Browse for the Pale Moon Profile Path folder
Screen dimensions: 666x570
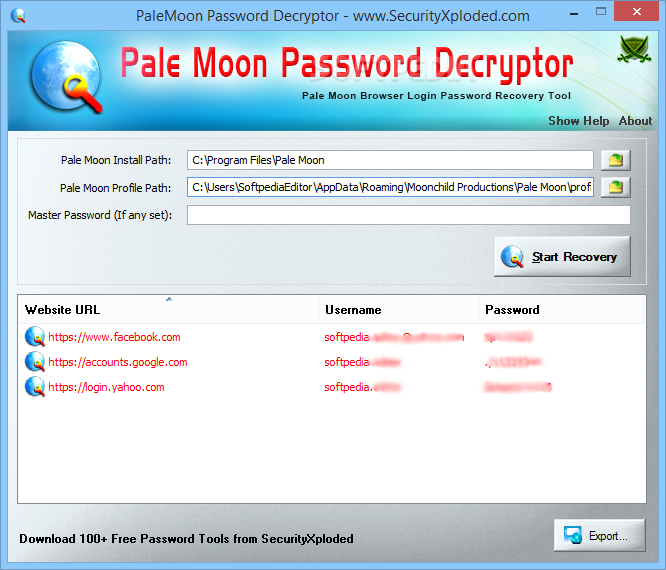(615, 187)
